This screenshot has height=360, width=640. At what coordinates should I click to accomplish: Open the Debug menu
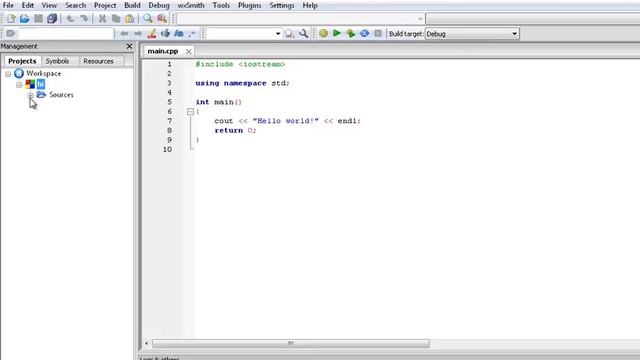[159, 5]
